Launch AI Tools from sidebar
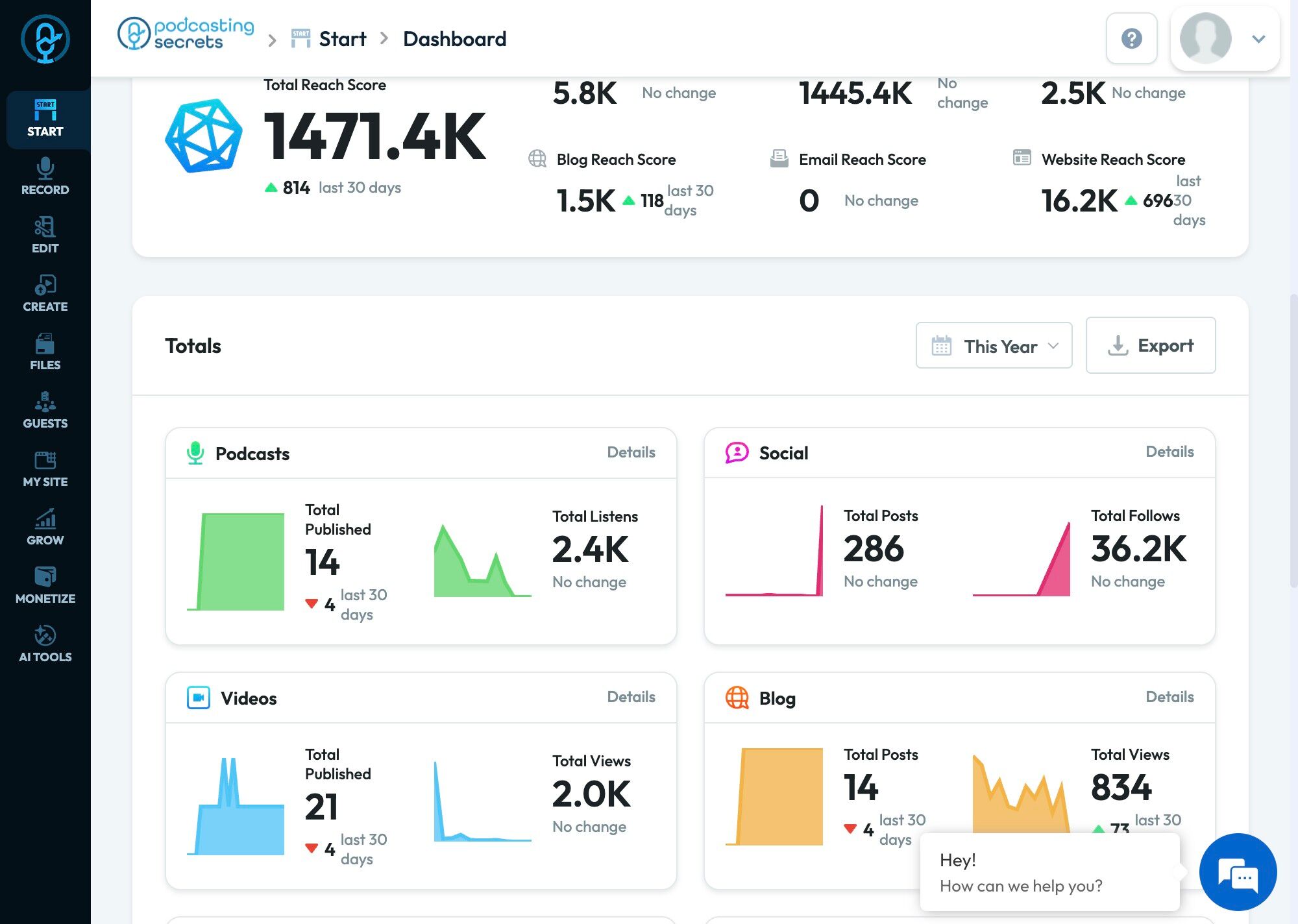Image resolution: width=1298 pixels, height=924 pixels. [45, 644]
